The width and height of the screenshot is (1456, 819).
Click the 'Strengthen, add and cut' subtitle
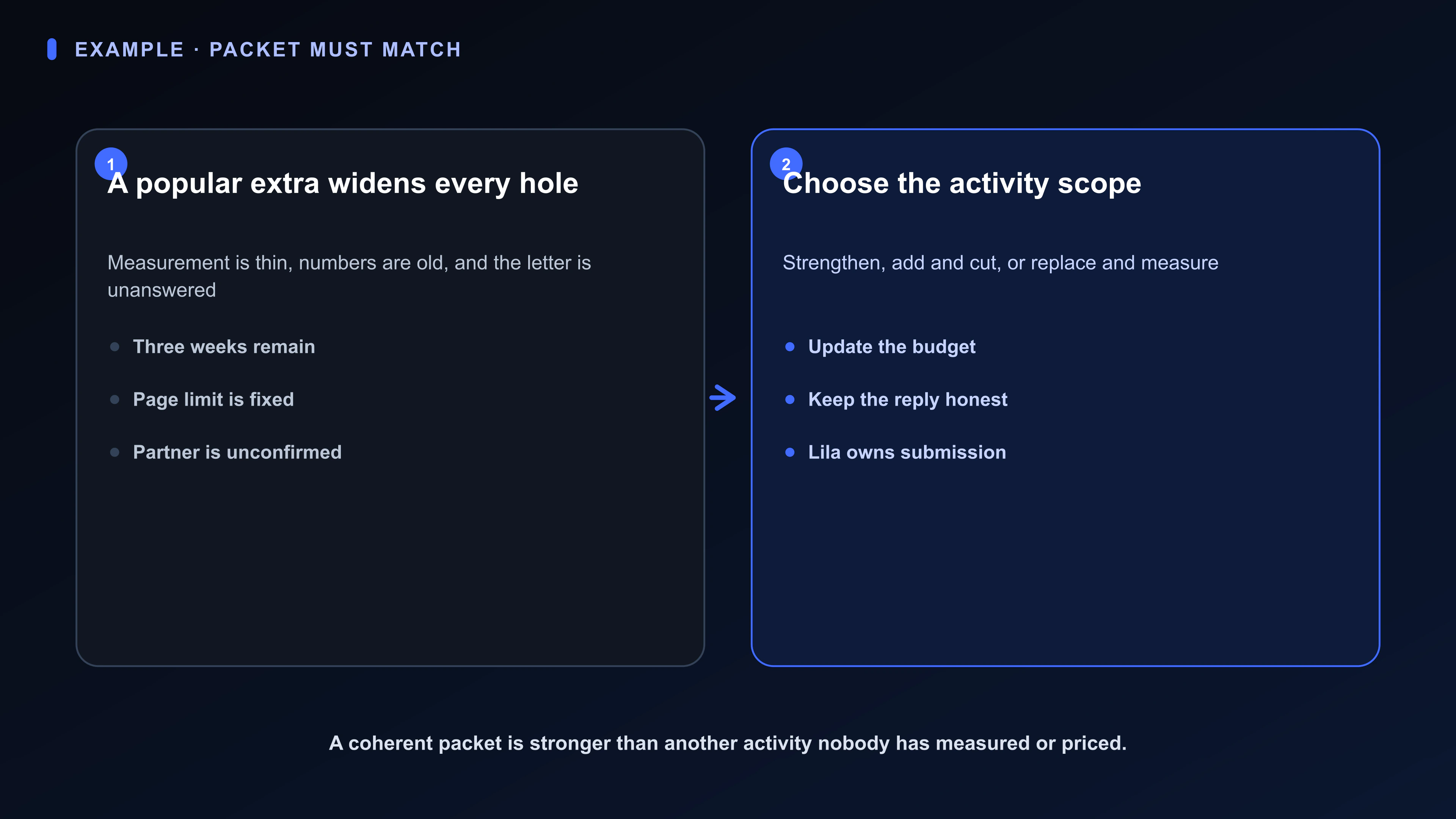click(1001, 264)
